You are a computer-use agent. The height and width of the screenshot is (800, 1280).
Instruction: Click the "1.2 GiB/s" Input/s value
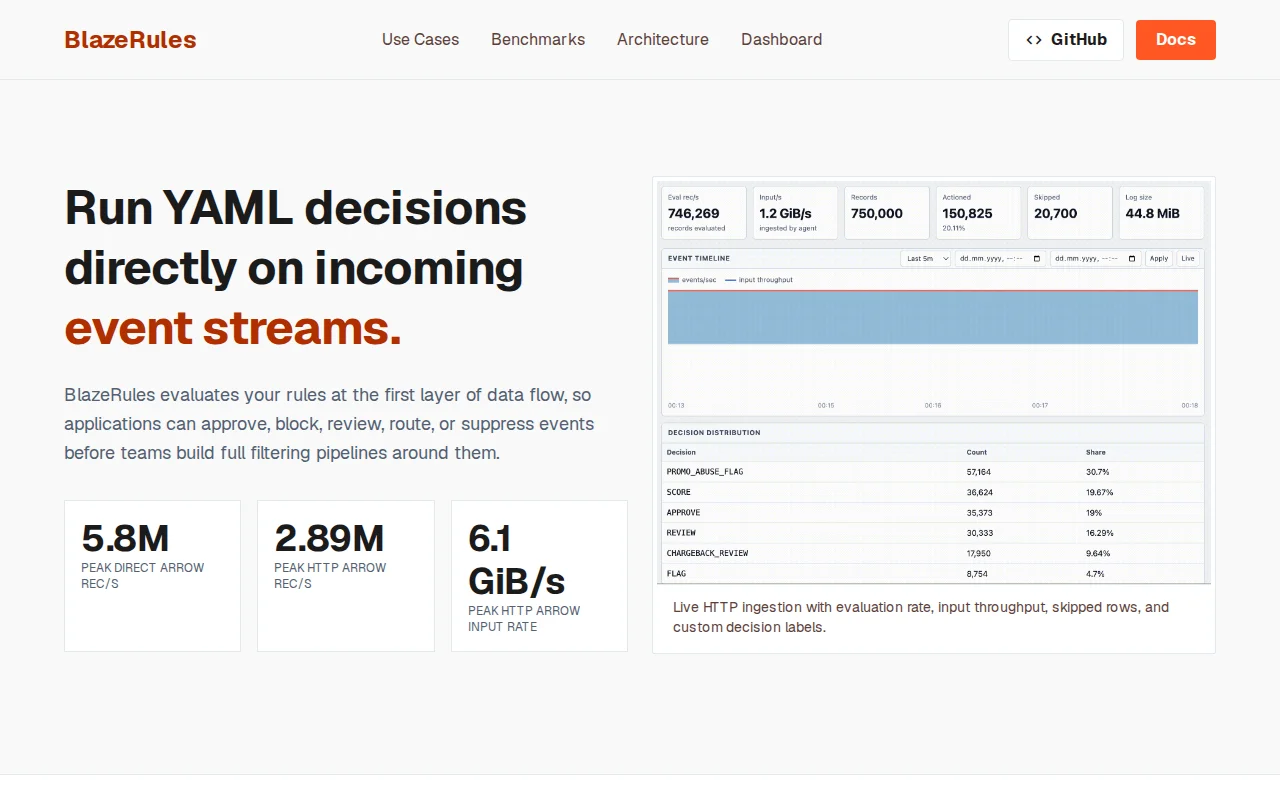785,213
